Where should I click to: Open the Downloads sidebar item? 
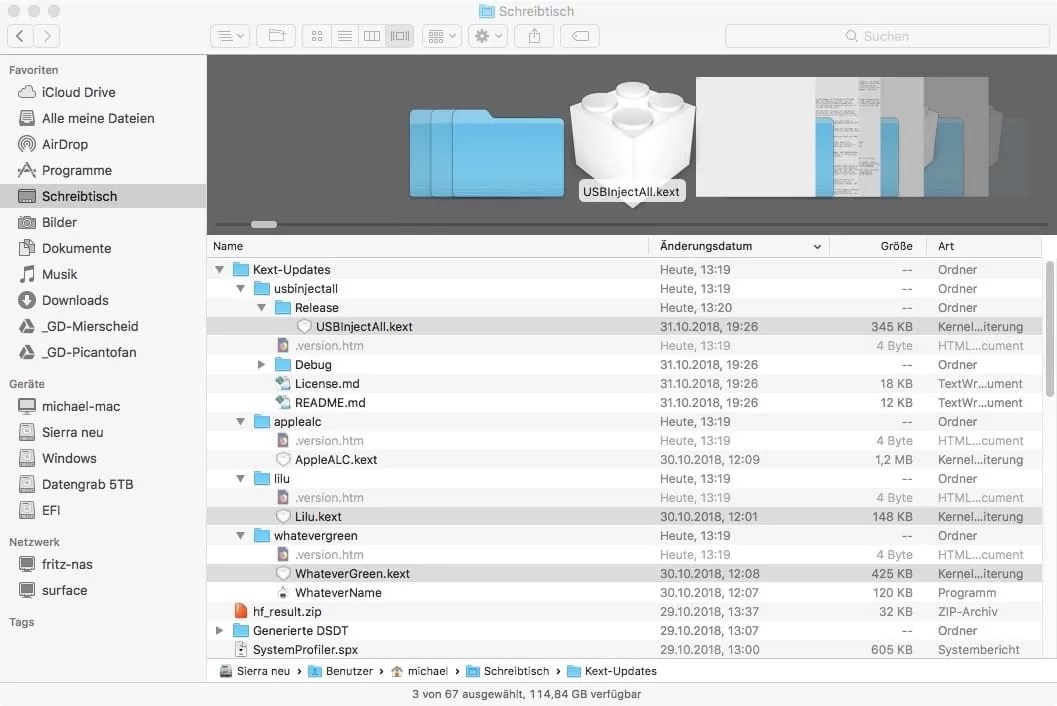[x=76, y=300]
